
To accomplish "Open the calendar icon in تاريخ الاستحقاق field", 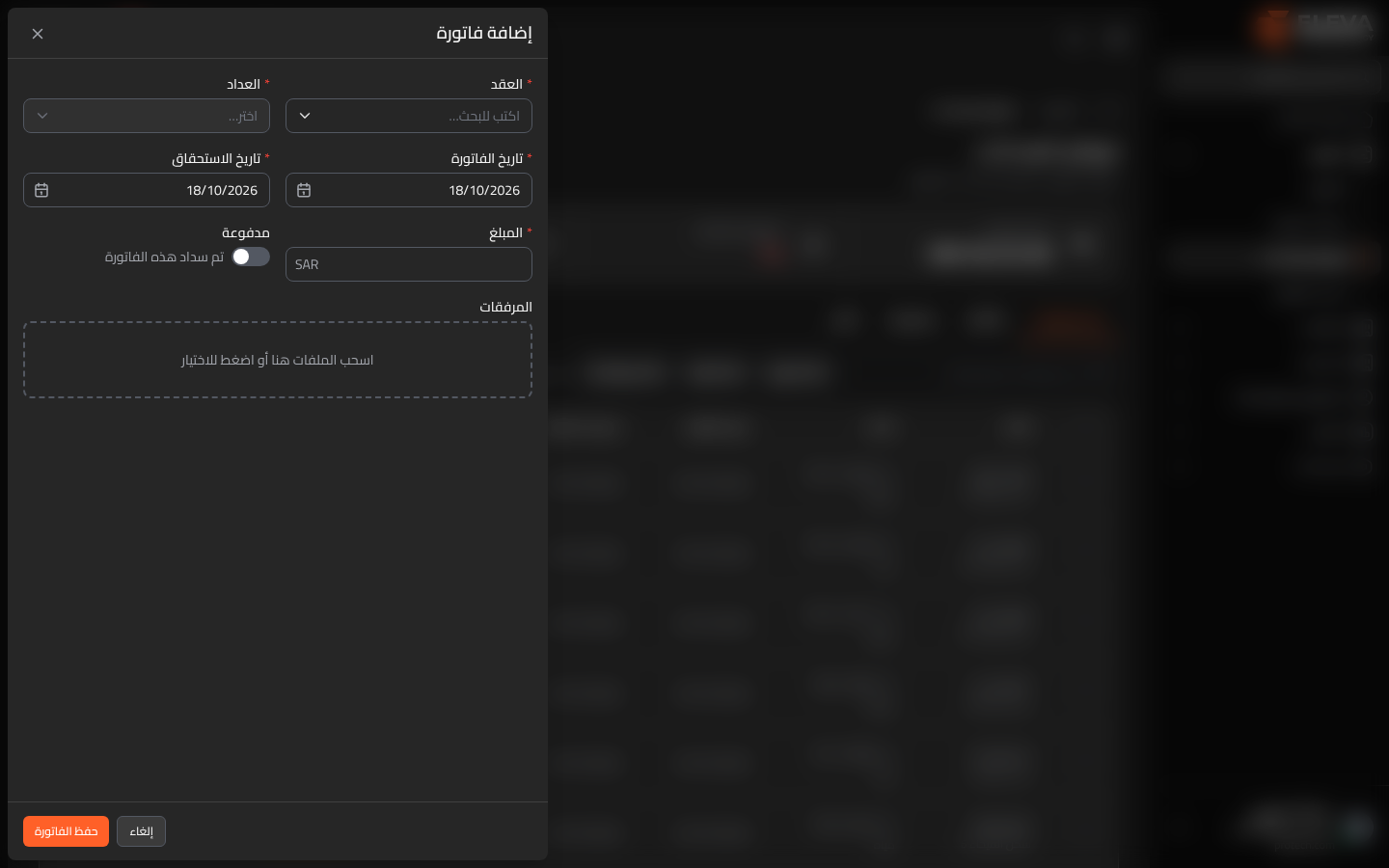I will click(x=41, y=190).
